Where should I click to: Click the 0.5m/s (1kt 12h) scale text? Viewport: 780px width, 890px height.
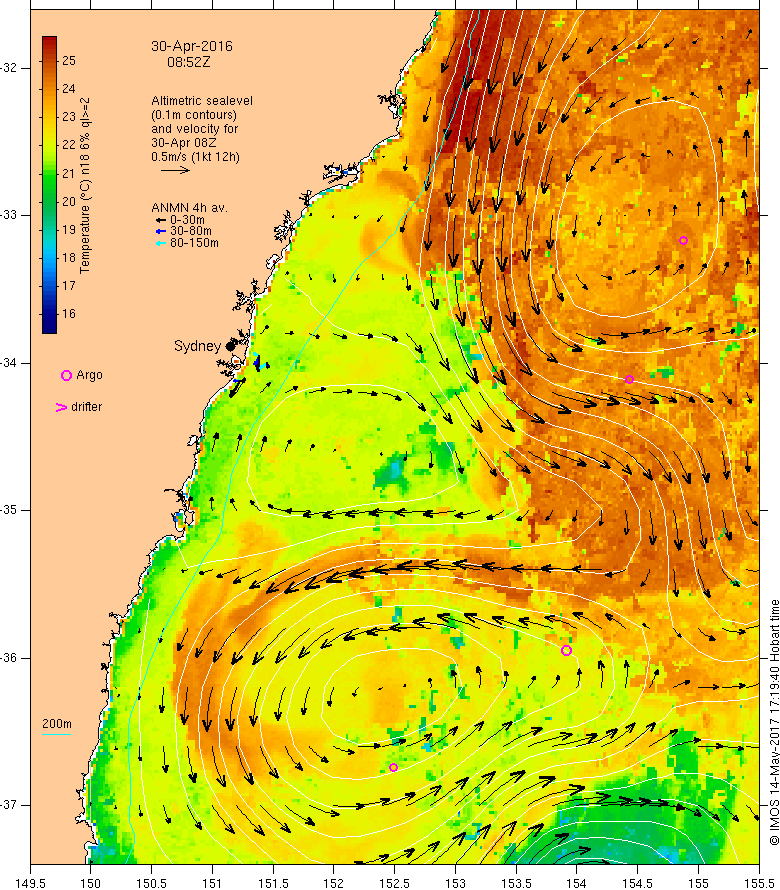pyautogui.click(x=195, y=157)
